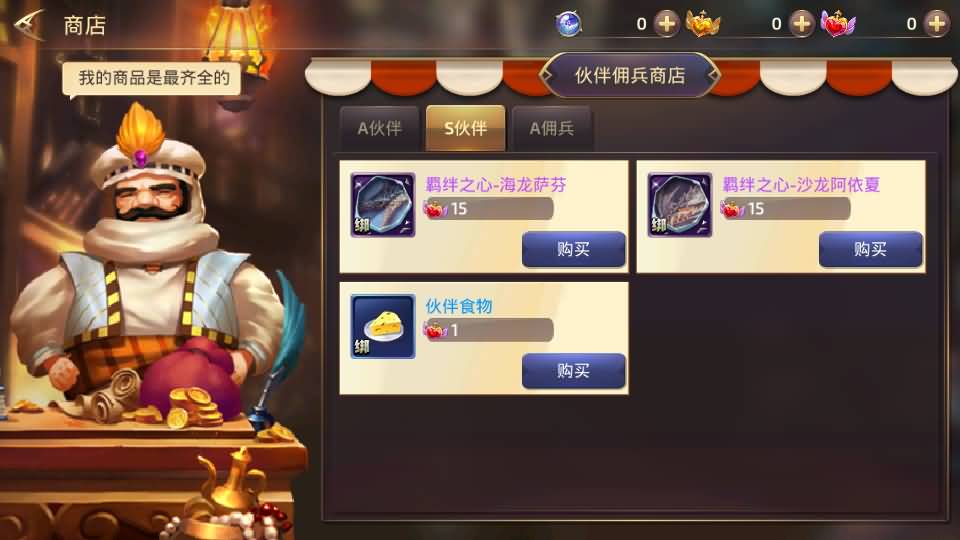The height and width of the screenshot is (540, 960).
Task: Switch to the A佣兵 tab
Action: tap(552, 129)
